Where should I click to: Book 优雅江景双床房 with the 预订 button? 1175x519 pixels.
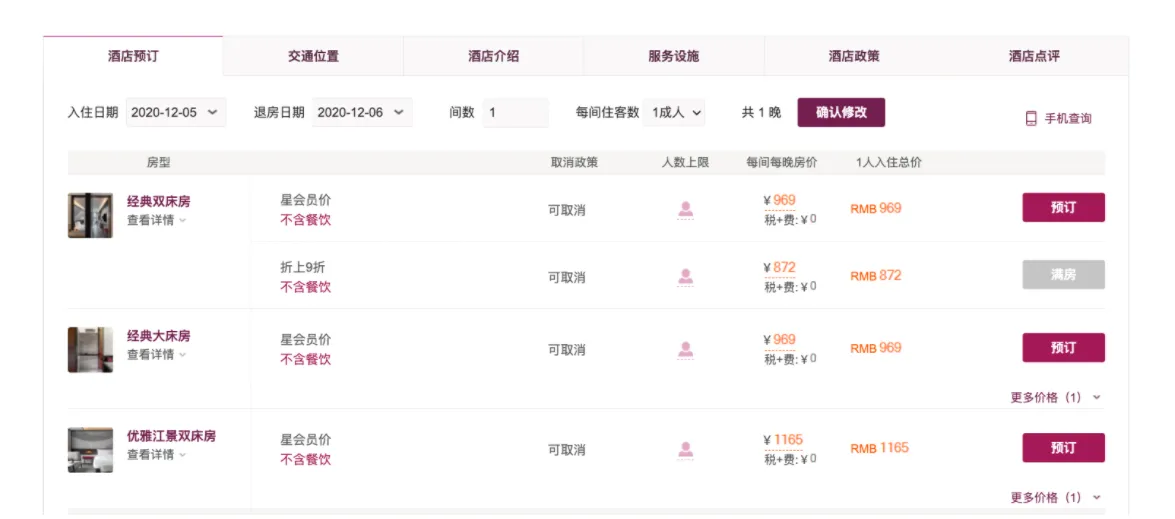[x=1063, y=448]
